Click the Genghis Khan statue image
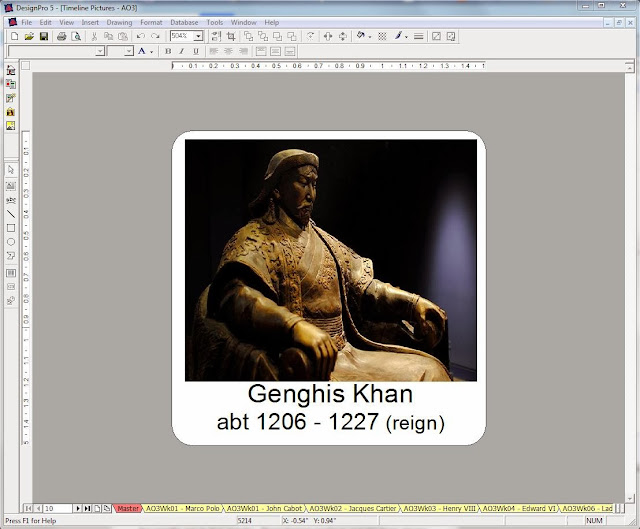Image resolution: width=640 pixels, height=529 pixels. click(x=331, y=260)
